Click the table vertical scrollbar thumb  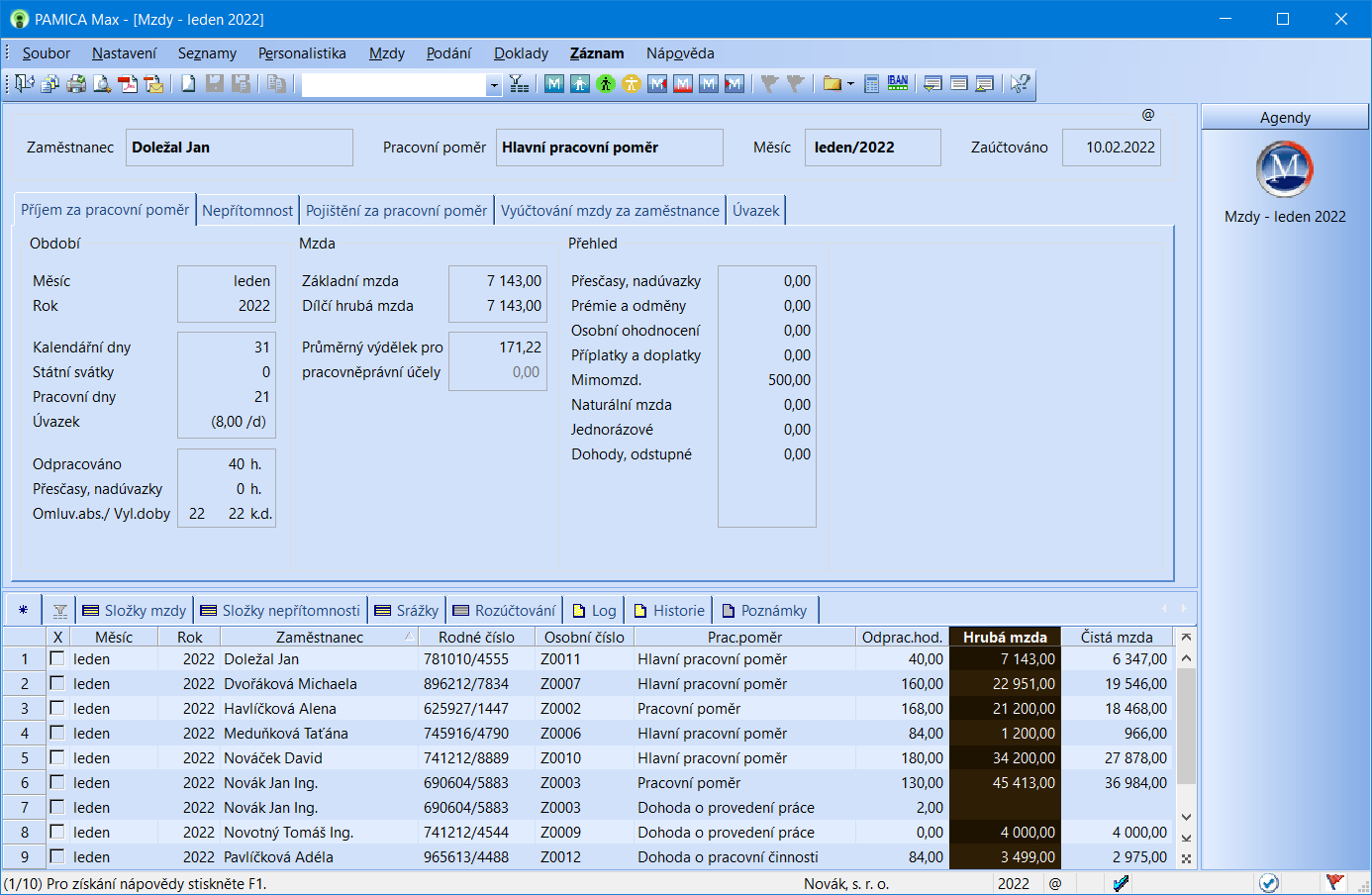pos(1186,728)
